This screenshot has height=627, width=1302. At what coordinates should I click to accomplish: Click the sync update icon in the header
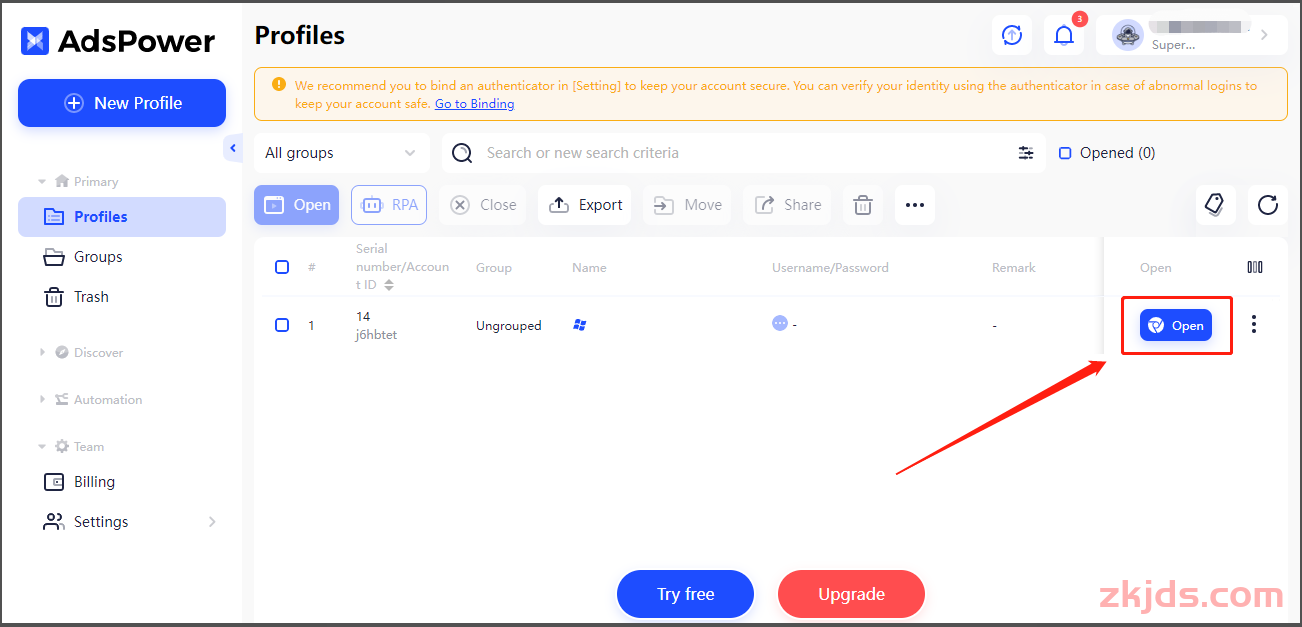[x=1012, y=35]
